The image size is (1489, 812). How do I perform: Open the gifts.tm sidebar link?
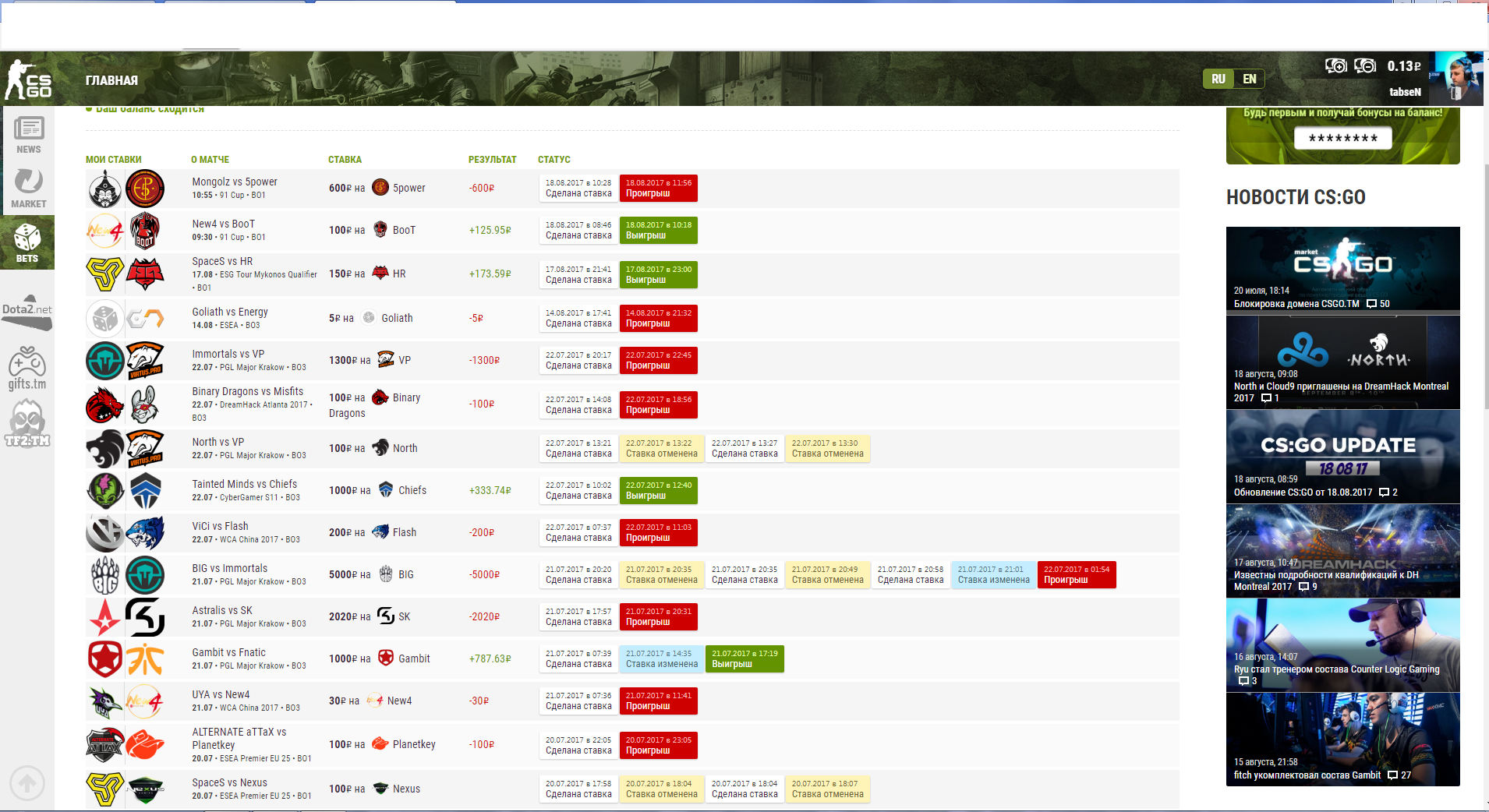[27, 368]
